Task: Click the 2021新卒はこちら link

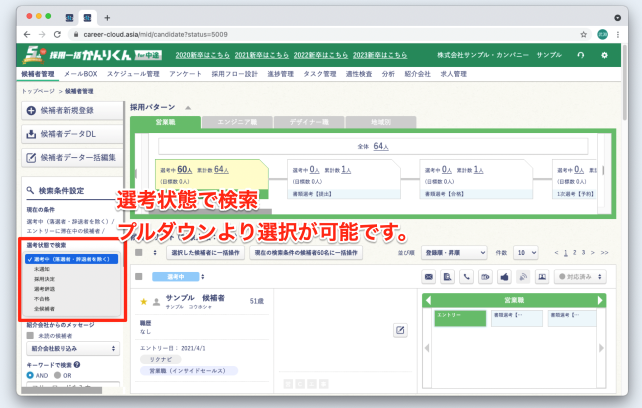Action: click(262, 55)
